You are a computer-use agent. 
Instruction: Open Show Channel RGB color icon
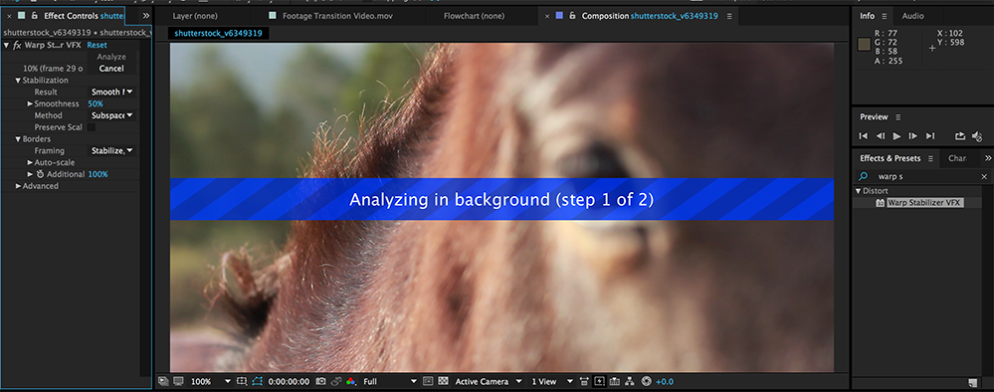(351, 381)
